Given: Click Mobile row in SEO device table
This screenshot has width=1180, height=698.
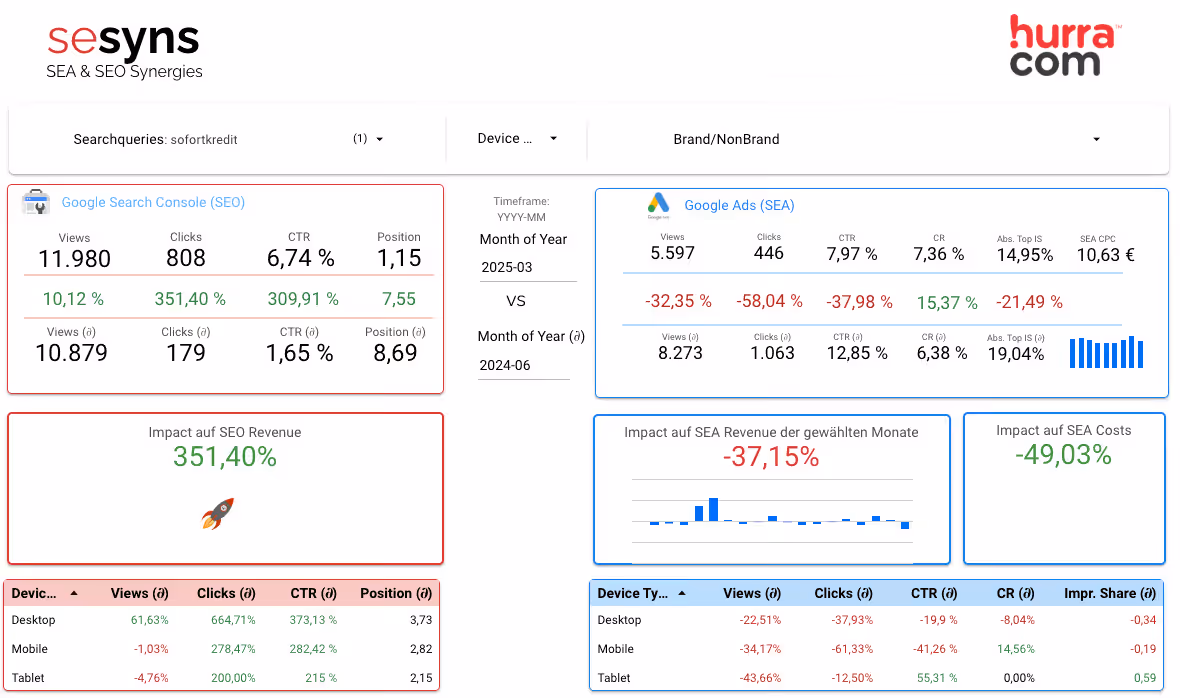Looking at the screenshot, I should tap(222, 649).
